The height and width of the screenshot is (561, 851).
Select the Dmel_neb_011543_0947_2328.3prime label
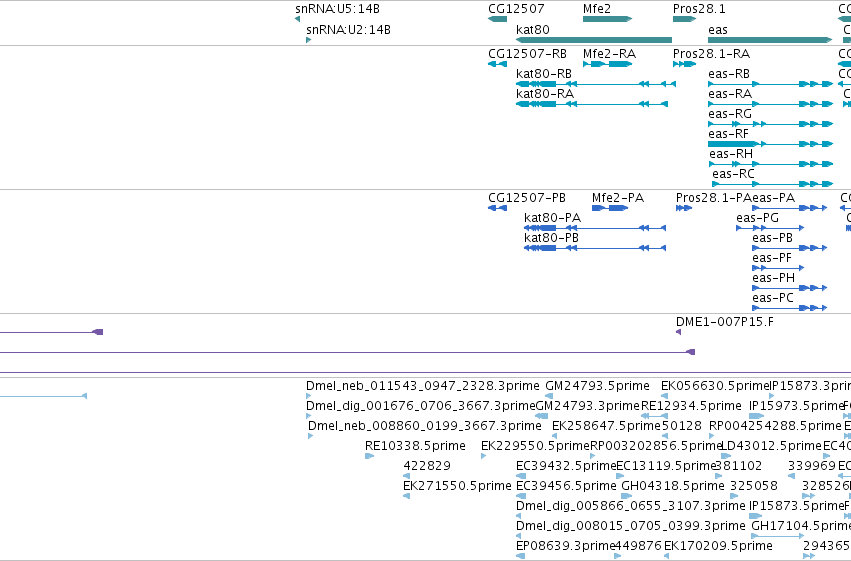[x=423, y=386]
